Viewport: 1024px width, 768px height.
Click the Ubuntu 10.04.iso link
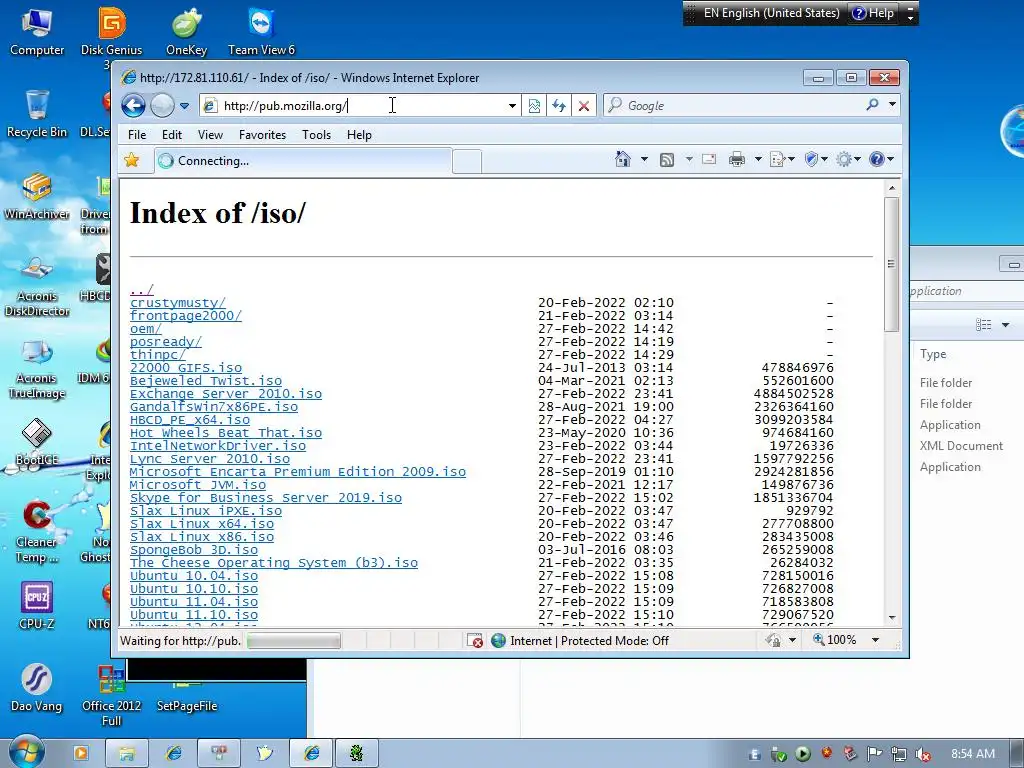(194, 576)
